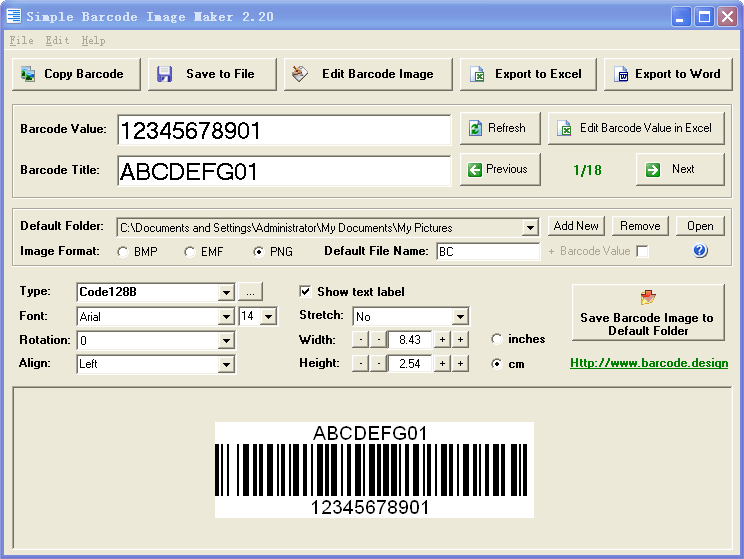Click Height small decrease button
Screen dimensions: 744x559
pos(378,363)
